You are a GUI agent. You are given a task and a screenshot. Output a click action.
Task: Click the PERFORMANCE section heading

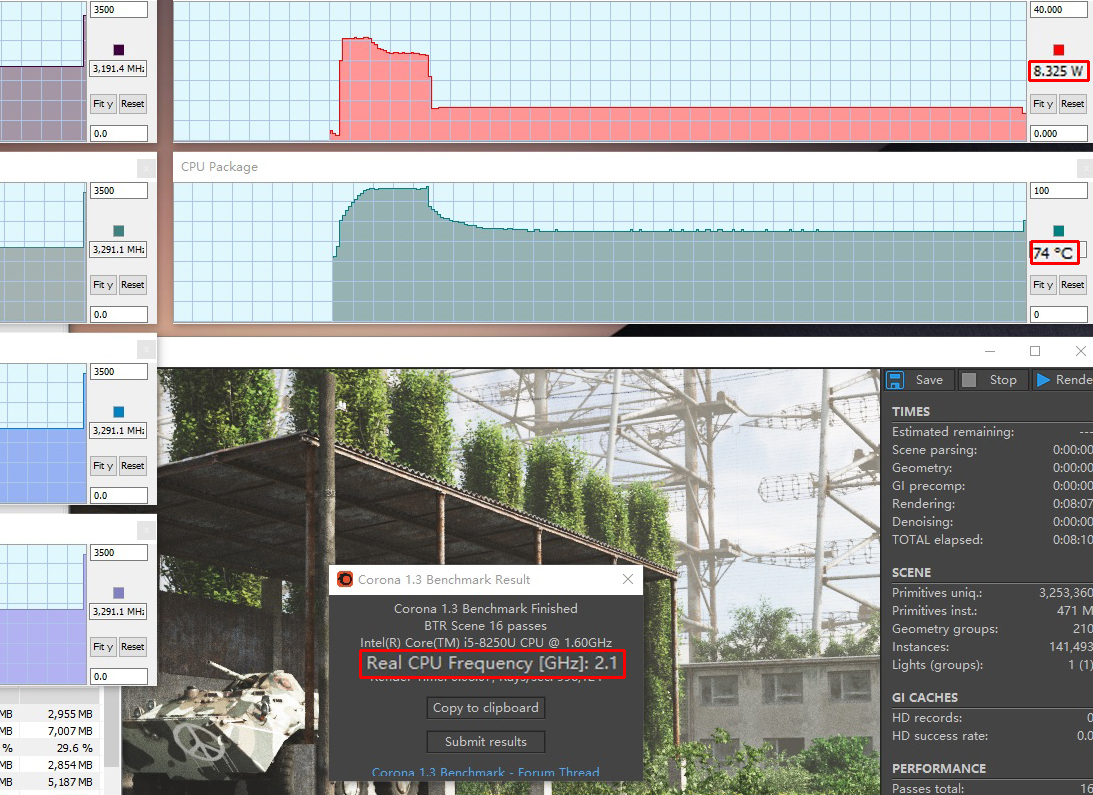939,768
